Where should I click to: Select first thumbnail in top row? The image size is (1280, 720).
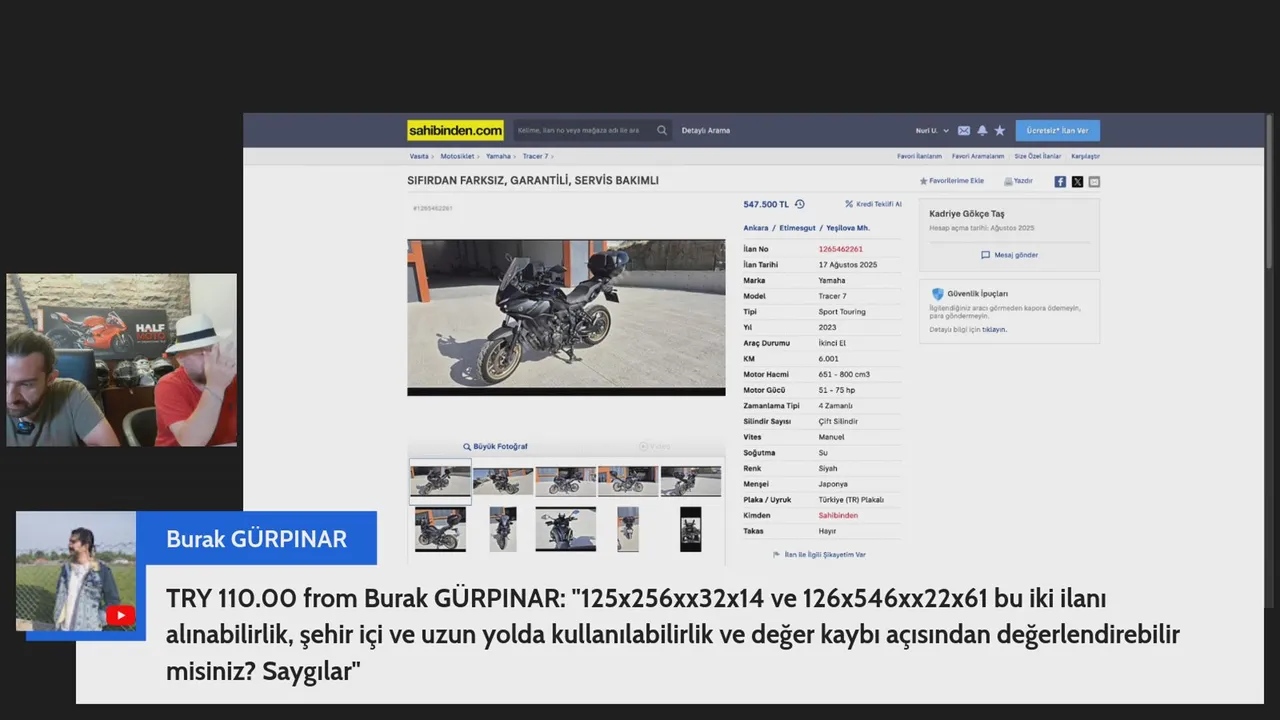point(440,481)
